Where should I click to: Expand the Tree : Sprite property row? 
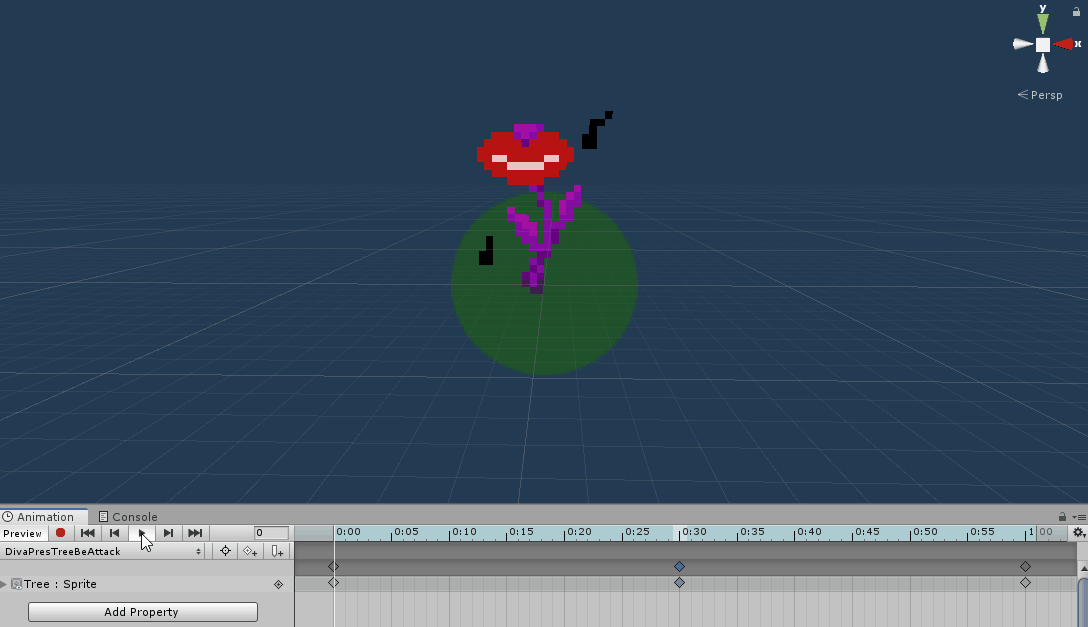(3, 584)
